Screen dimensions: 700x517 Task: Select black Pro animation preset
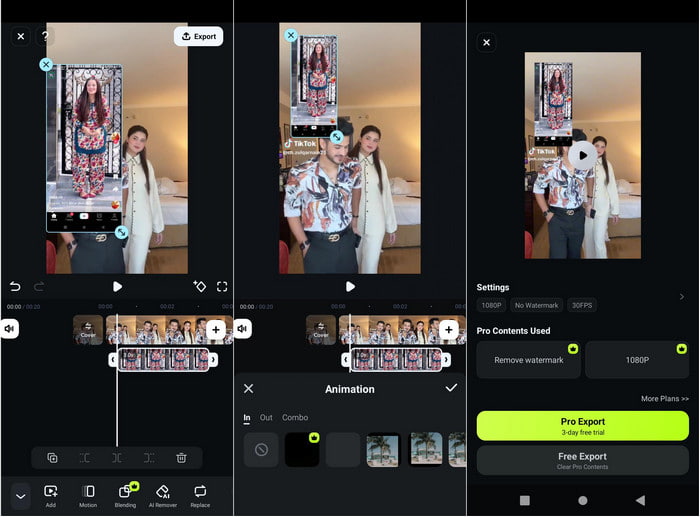[x=302, y=450]
